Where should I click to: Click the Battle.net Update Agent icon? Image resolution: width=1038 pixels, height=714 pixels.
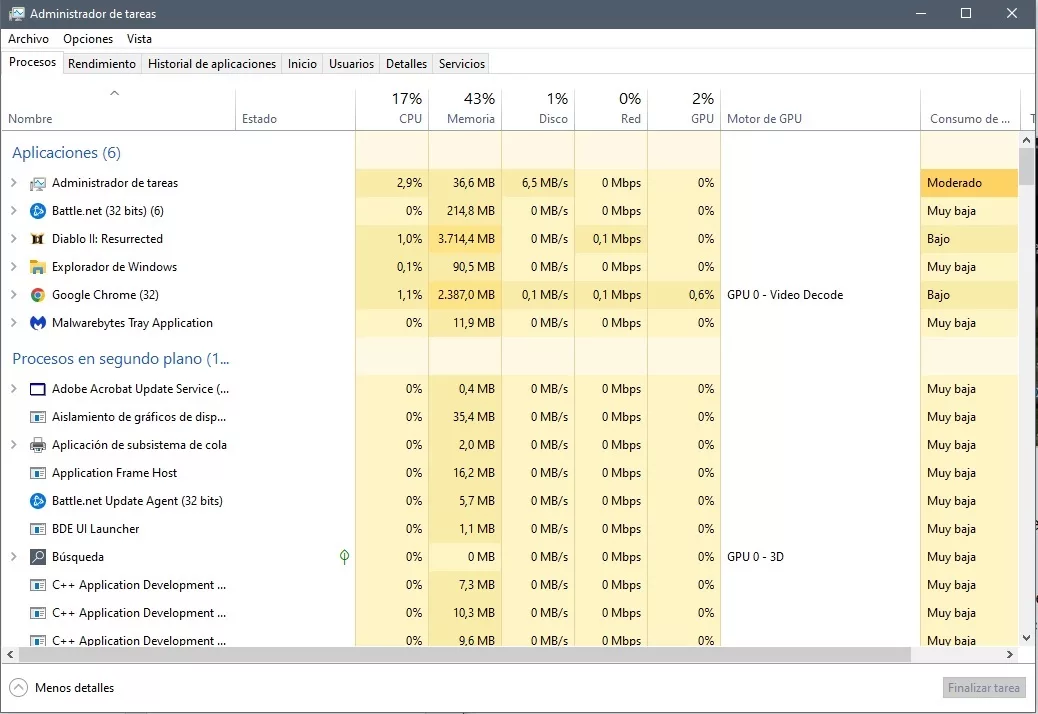point(38,501)
